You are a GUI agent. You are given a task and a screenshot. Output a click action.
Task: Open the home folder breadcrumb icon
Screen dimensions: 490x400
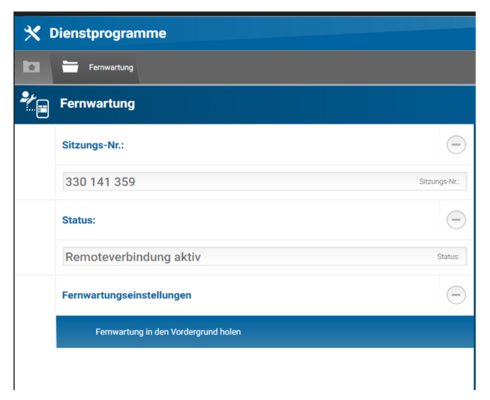click(x=31, y=67)
